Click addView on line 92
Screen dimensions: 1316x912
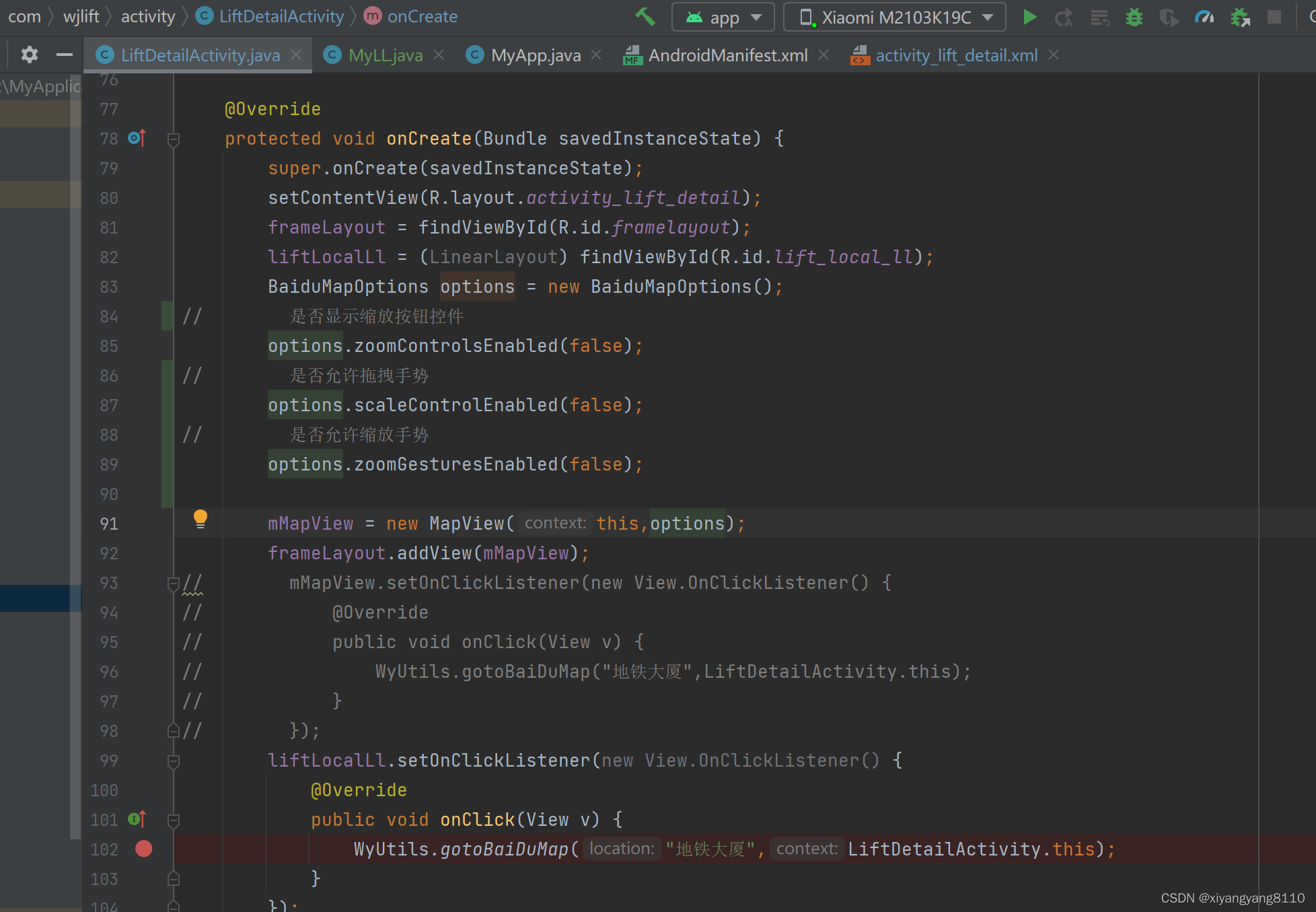click(x=434, y=553)
